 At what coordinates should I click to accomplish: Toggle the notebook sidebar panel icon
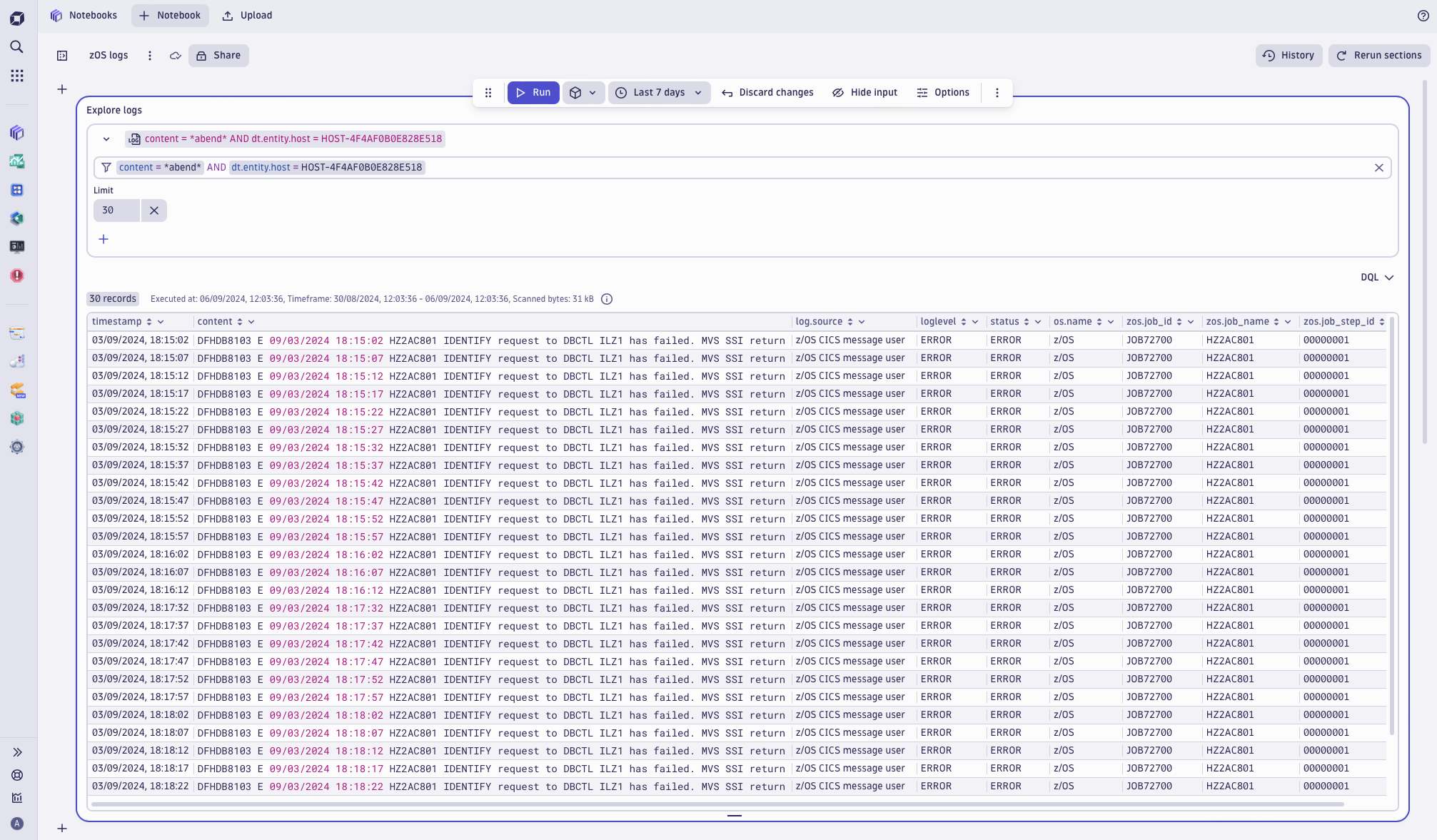(x=62, y=56)
